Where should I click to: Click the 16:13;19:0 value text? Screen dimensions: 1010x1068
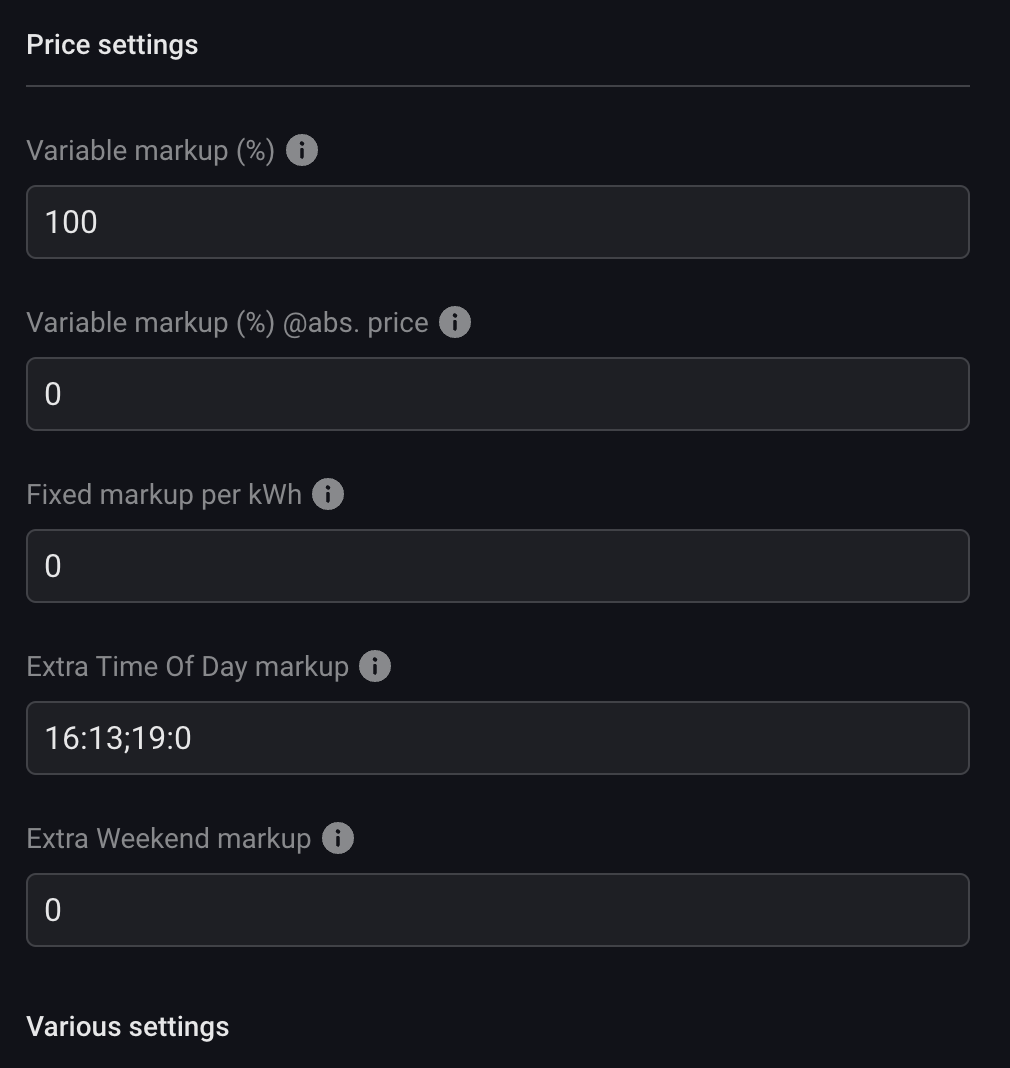click(118, 738)
